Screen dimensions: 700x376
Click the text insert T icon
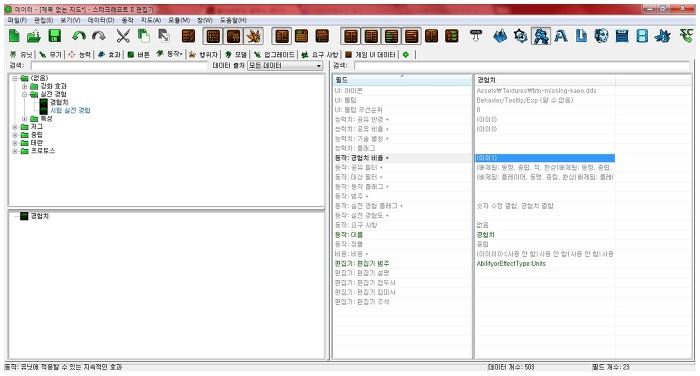(x=476, y=36)
